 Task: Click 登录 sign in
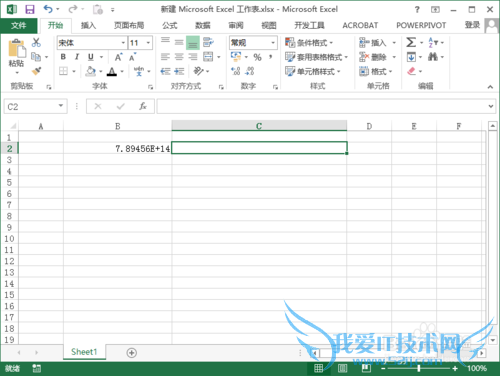pos(472,25)
